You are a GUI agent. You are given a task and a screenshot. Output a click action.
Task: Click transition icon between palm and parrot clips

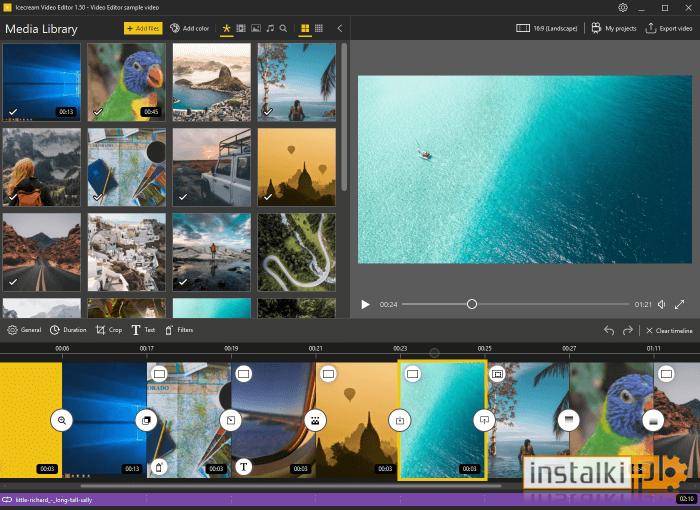(x=569, y=420)
